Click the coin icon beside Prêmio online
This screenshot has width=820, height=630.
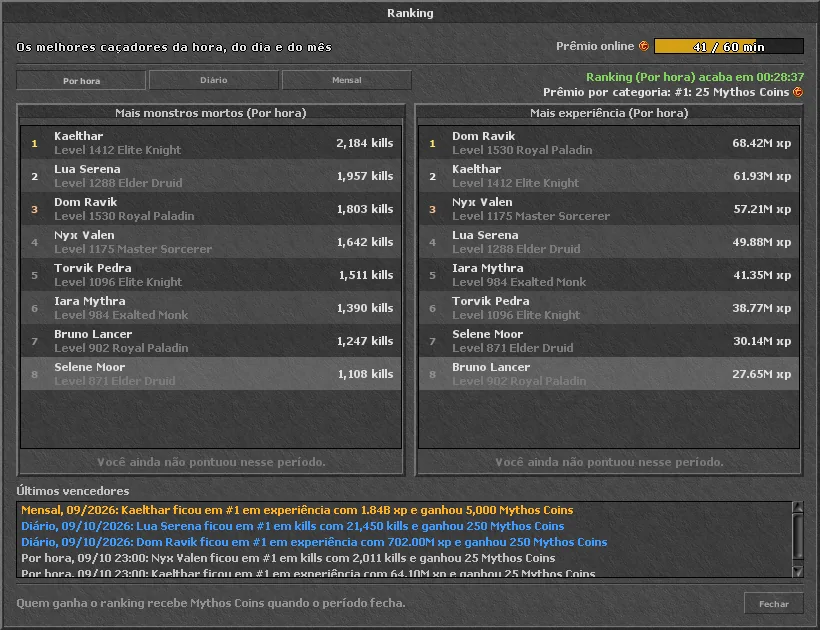644,46
